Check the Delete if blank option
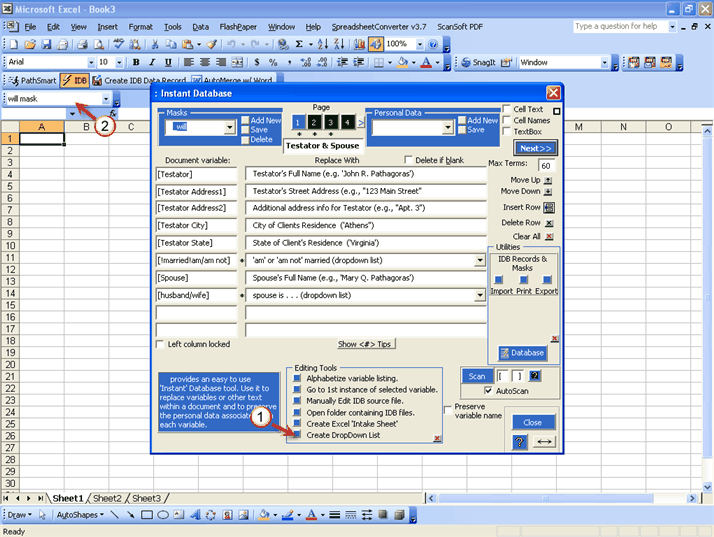This screenshot has width=714, height=537. [x=408, y=160]
